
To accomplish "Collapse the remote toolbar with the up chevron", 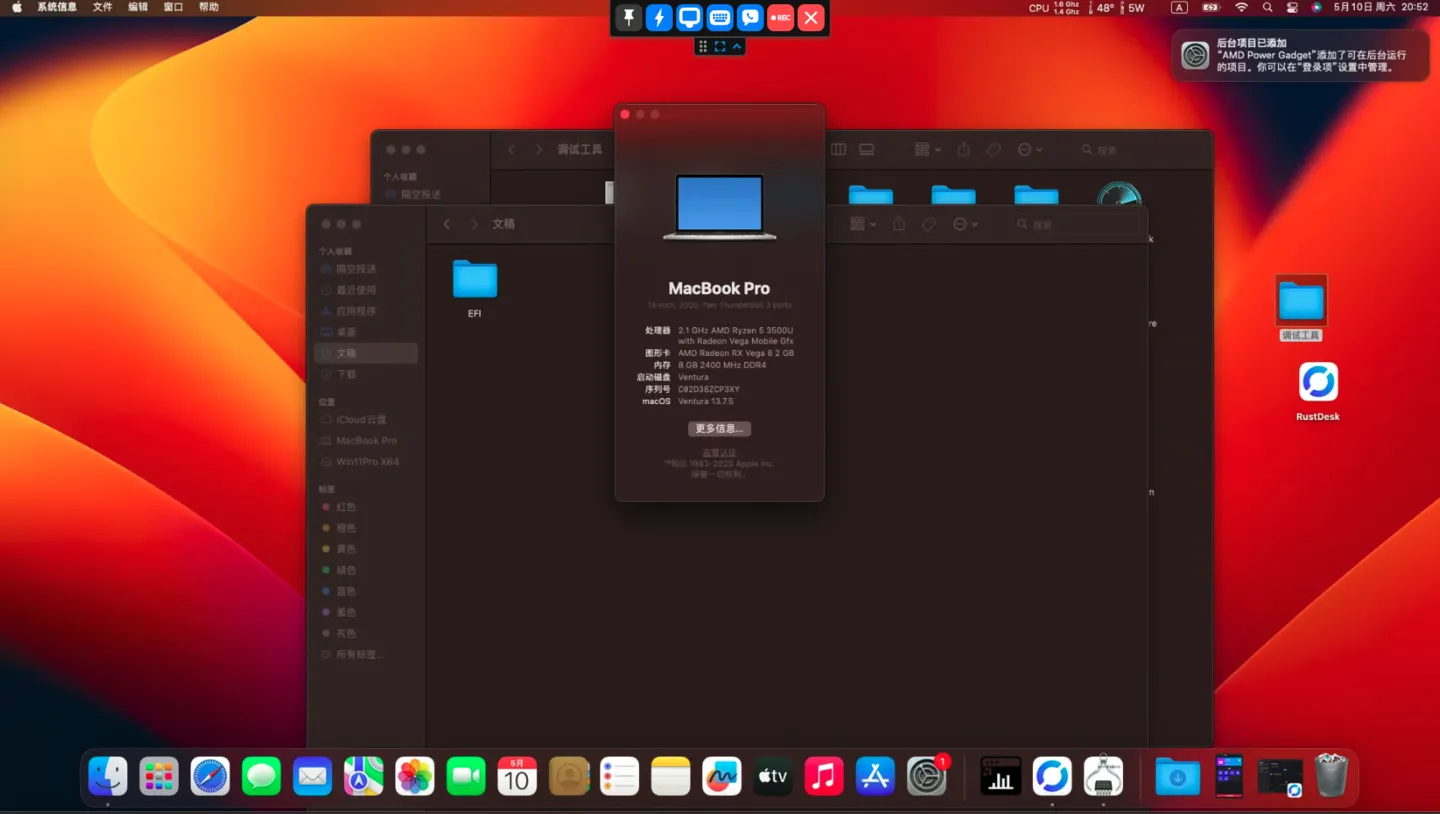I will [737, 46].
